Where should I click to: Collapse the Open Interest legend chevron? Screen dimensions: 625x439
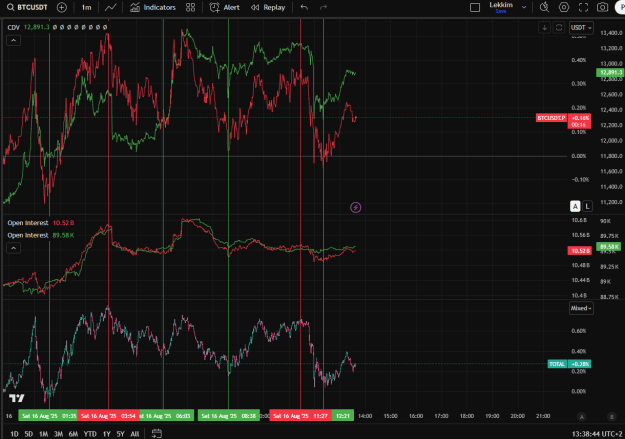pos(14,248)
